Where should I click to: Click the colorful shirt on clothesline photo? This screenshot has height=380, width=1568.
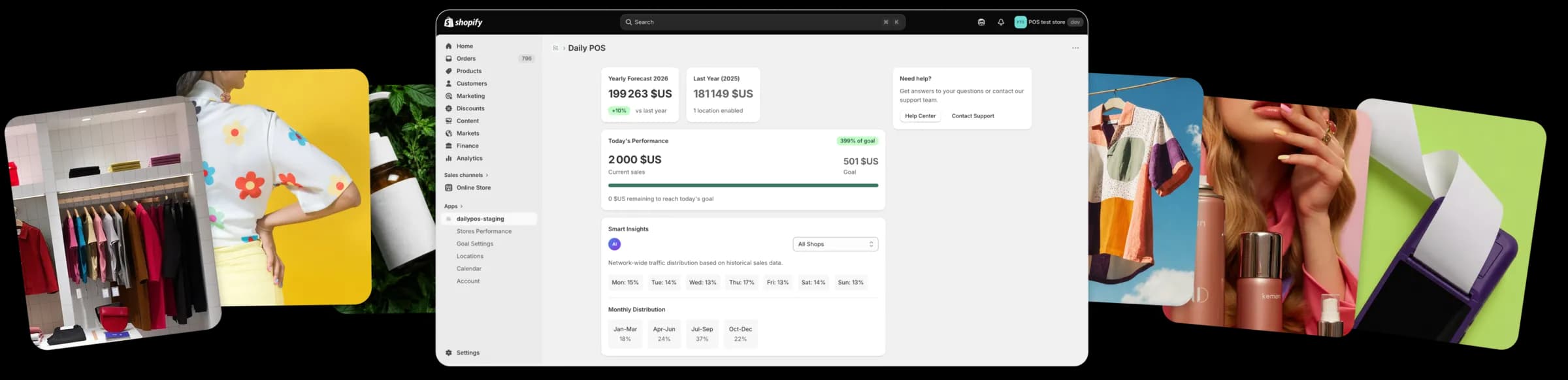[1145, 189]
